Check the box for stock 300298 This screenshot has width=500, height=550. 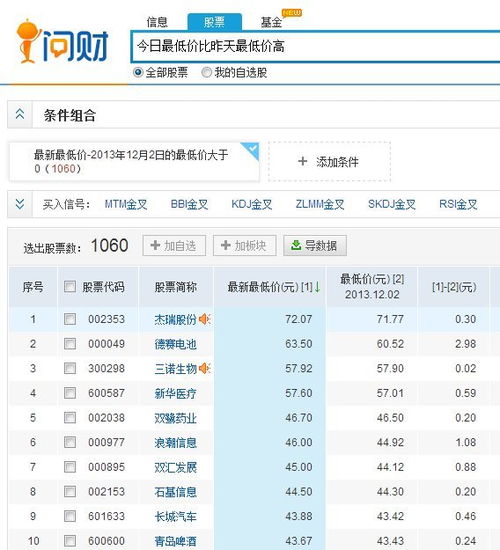(70, 368)
